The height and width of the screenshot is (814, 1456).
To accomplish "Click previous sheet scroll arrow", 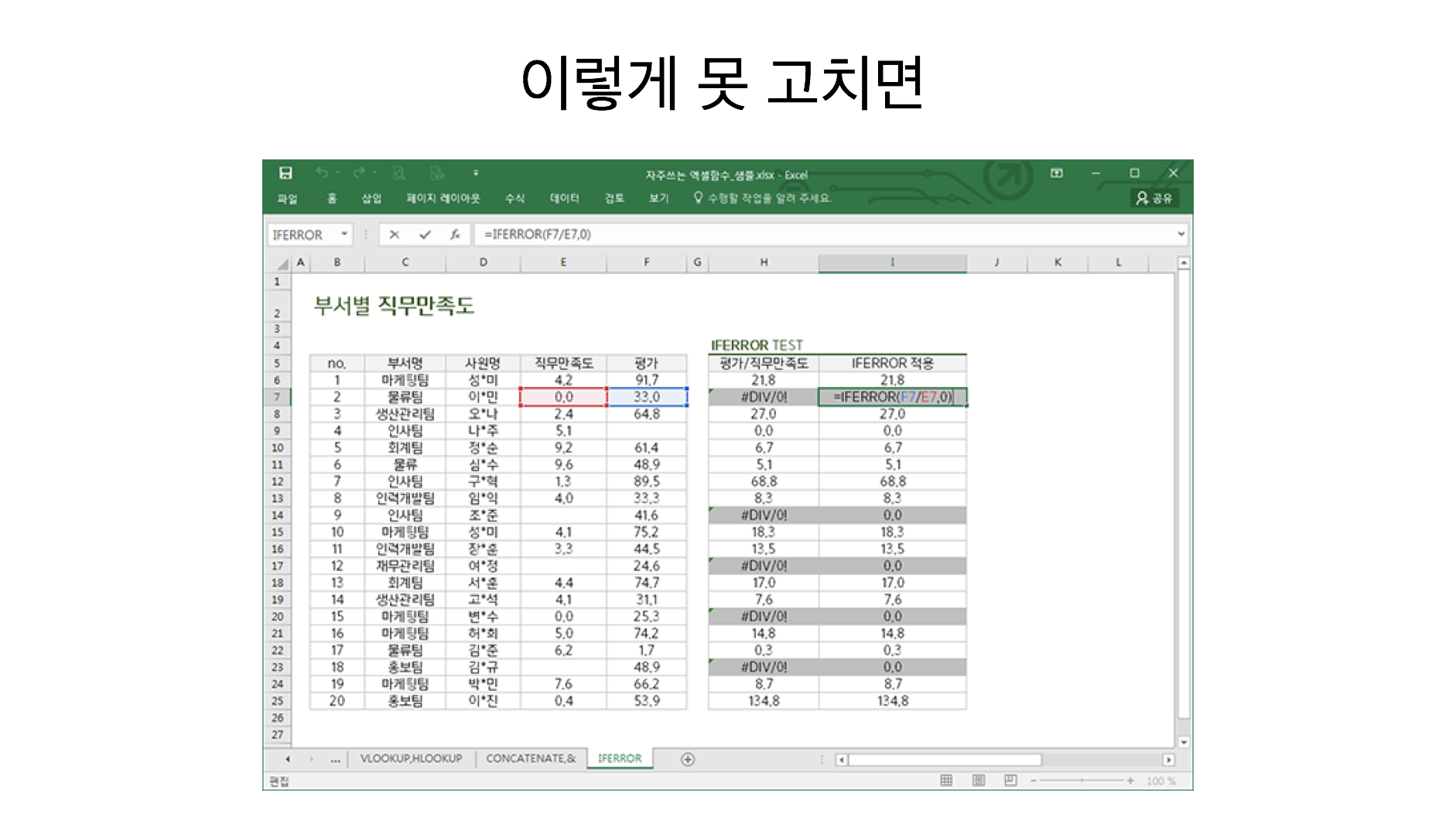I will [x=288, y=759].
